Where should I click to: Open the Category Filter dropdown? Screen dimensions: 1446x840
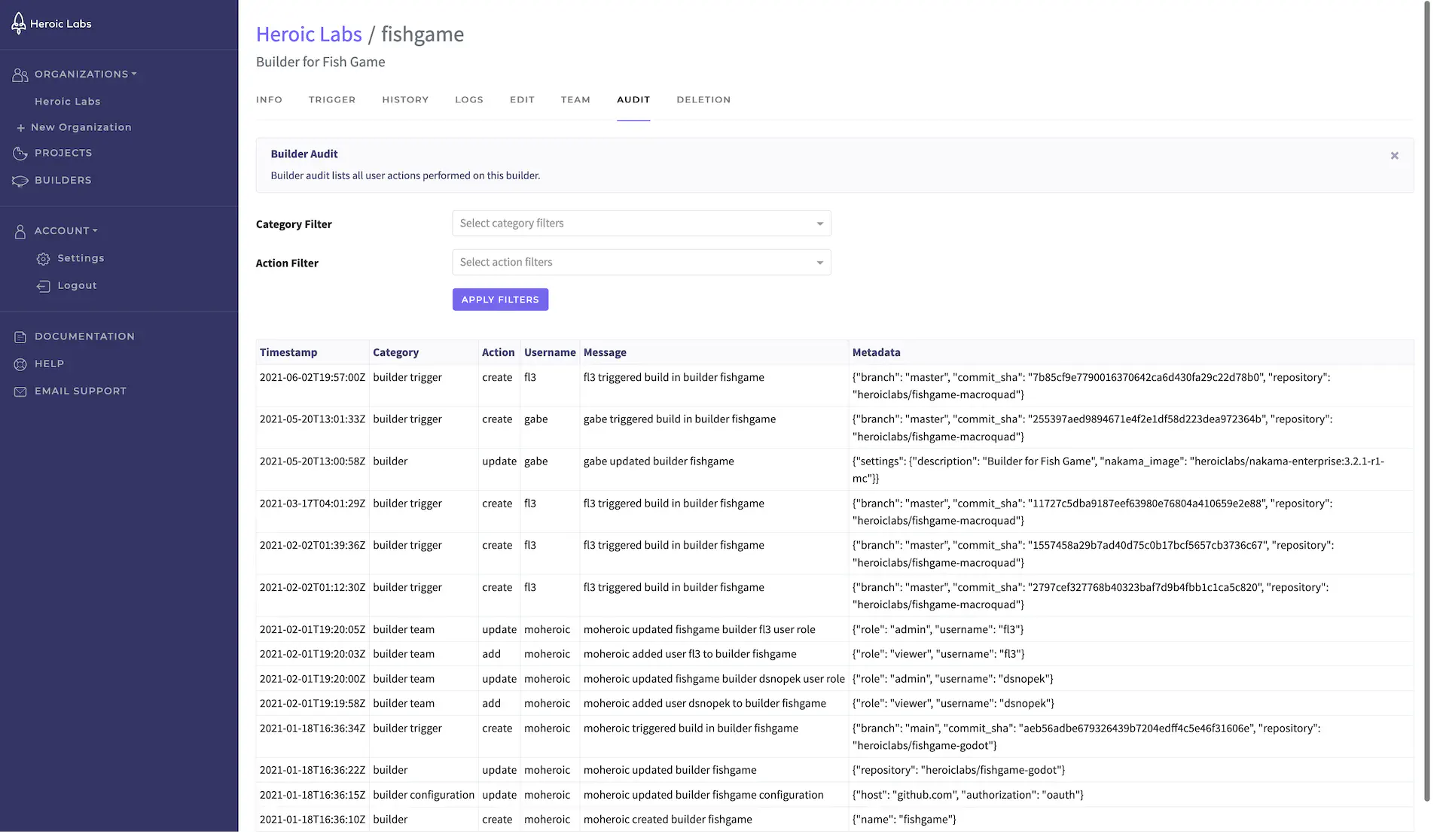640,222
